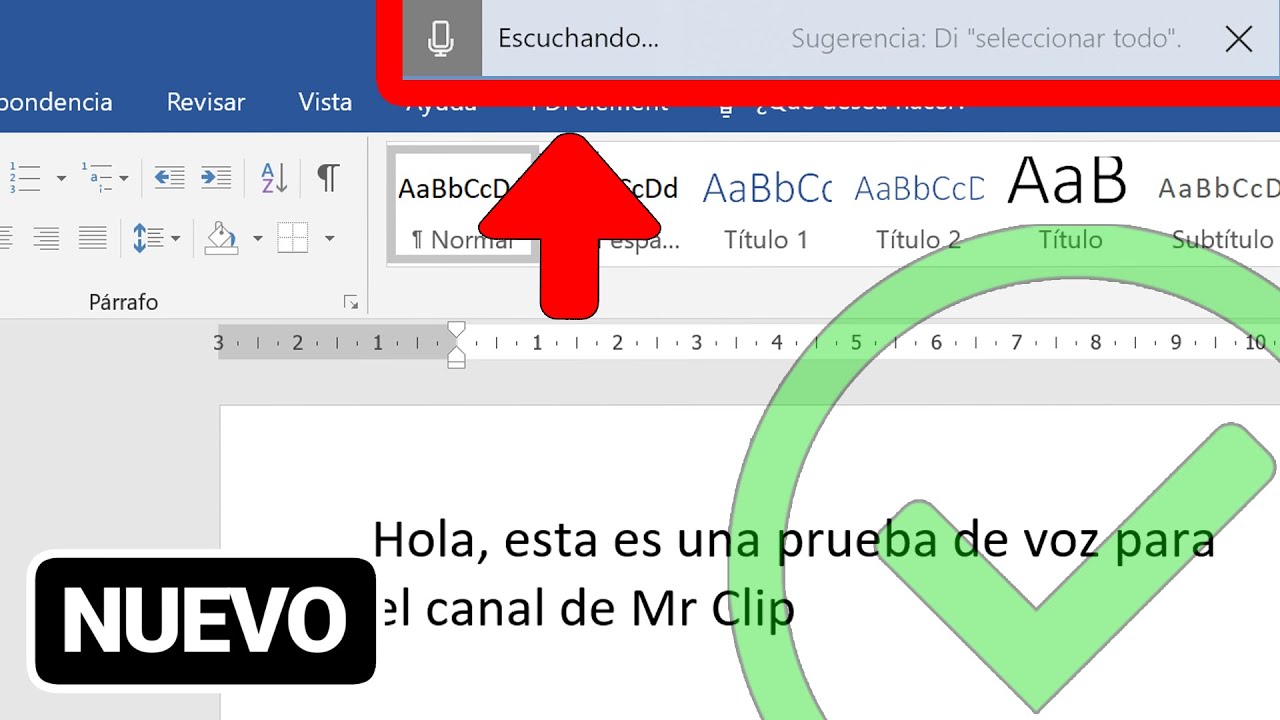The height and width of the screenshot is (720, 1280).
Task: Decrease the paragraph indent
Action: (169, 178)
